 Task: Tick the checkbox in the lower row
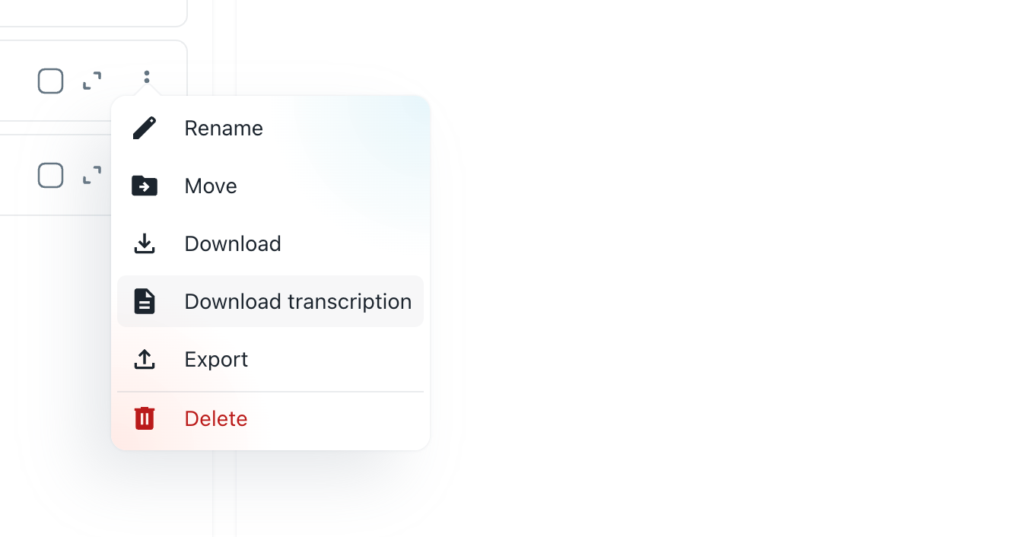[x=51, y=176]
